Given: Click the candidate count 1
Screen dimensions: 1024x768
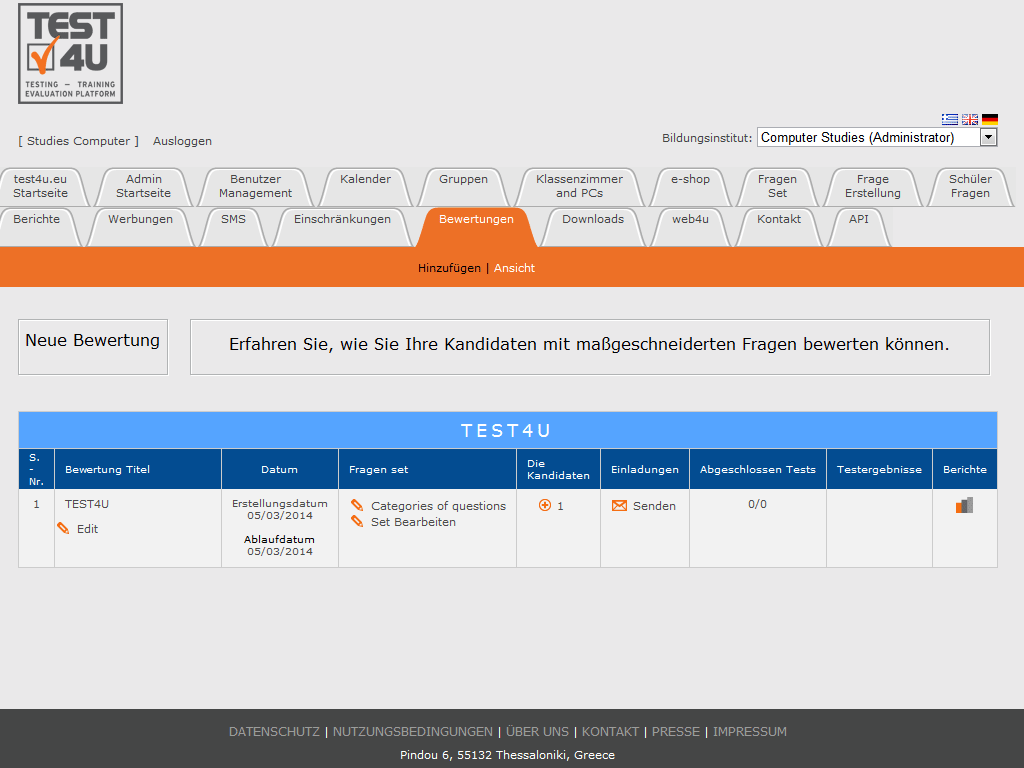Looking at the screenshot, I should tap(560, 506).
